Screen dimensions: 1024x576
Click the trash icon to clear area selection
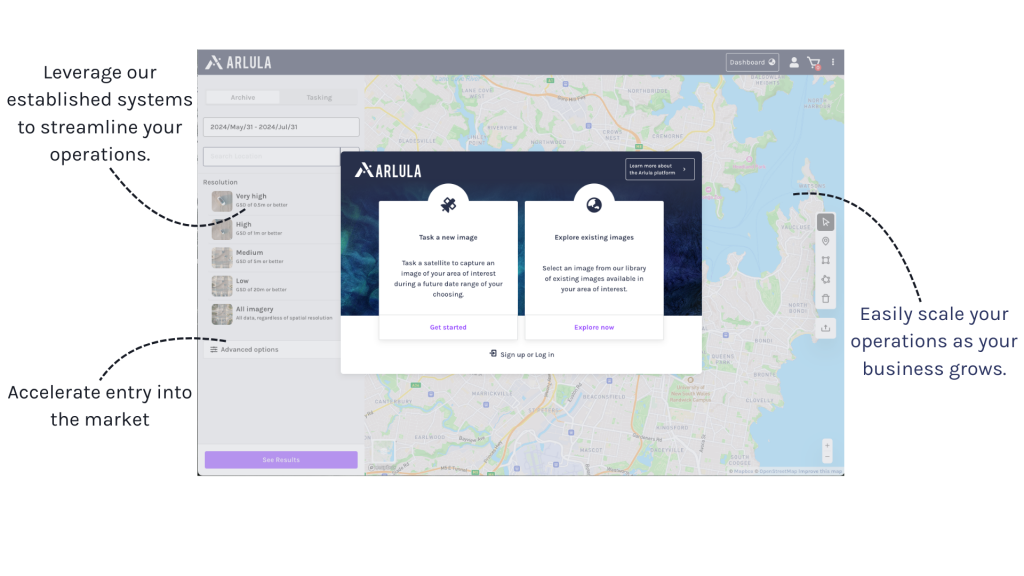click(x=825, y=297)
